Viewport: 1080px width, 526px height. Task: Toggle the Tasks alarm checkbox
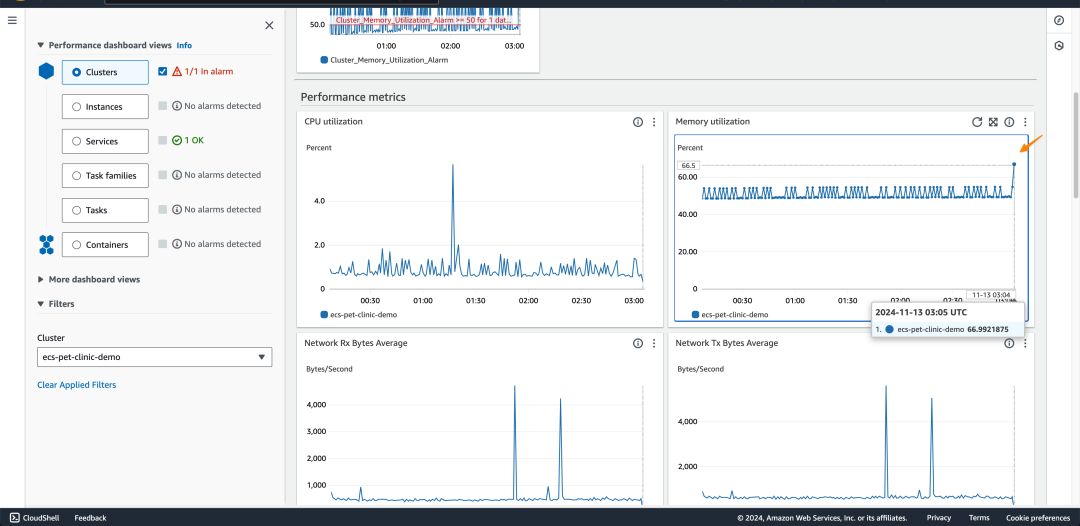pyautogui.click(x=163, y=209)
